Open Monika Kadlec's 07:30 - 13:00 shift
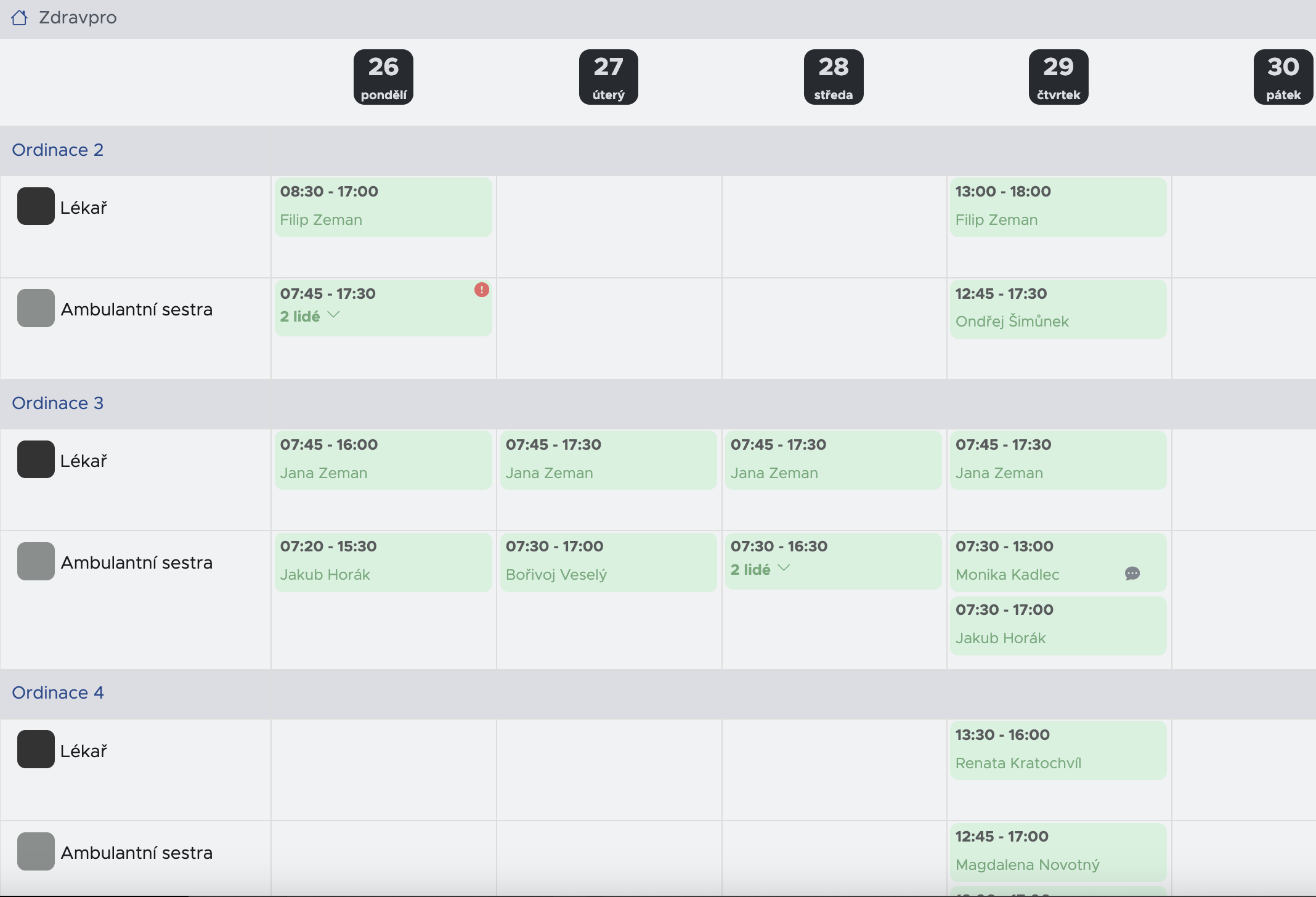The image size is (1316, 897). coord(1058,562)
